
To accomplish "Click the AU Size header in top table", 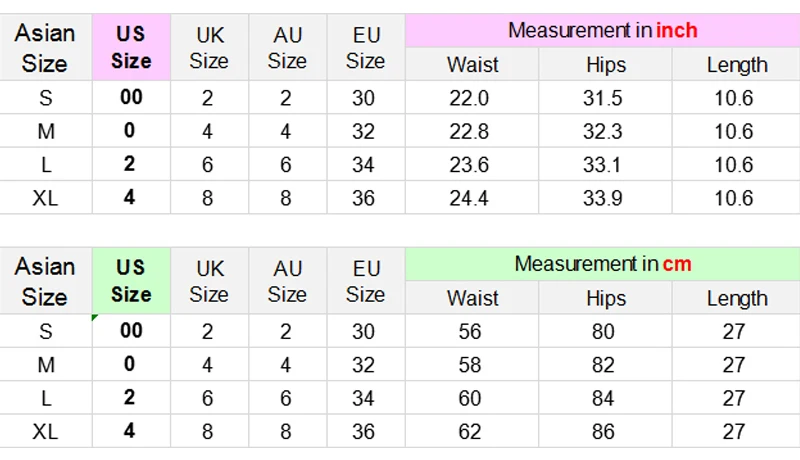I will click(287, 47).
